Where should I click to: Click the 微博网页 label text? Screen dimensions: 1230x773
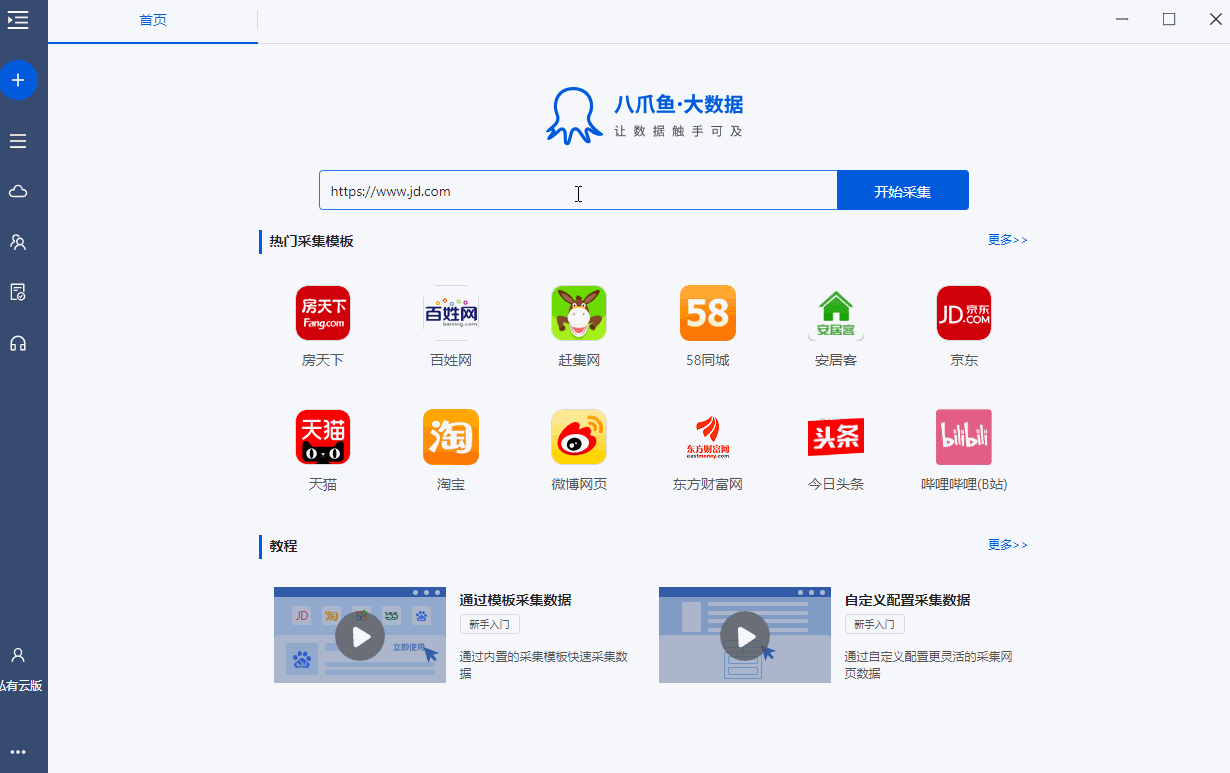pyautogui.click(x=579, y=484)
